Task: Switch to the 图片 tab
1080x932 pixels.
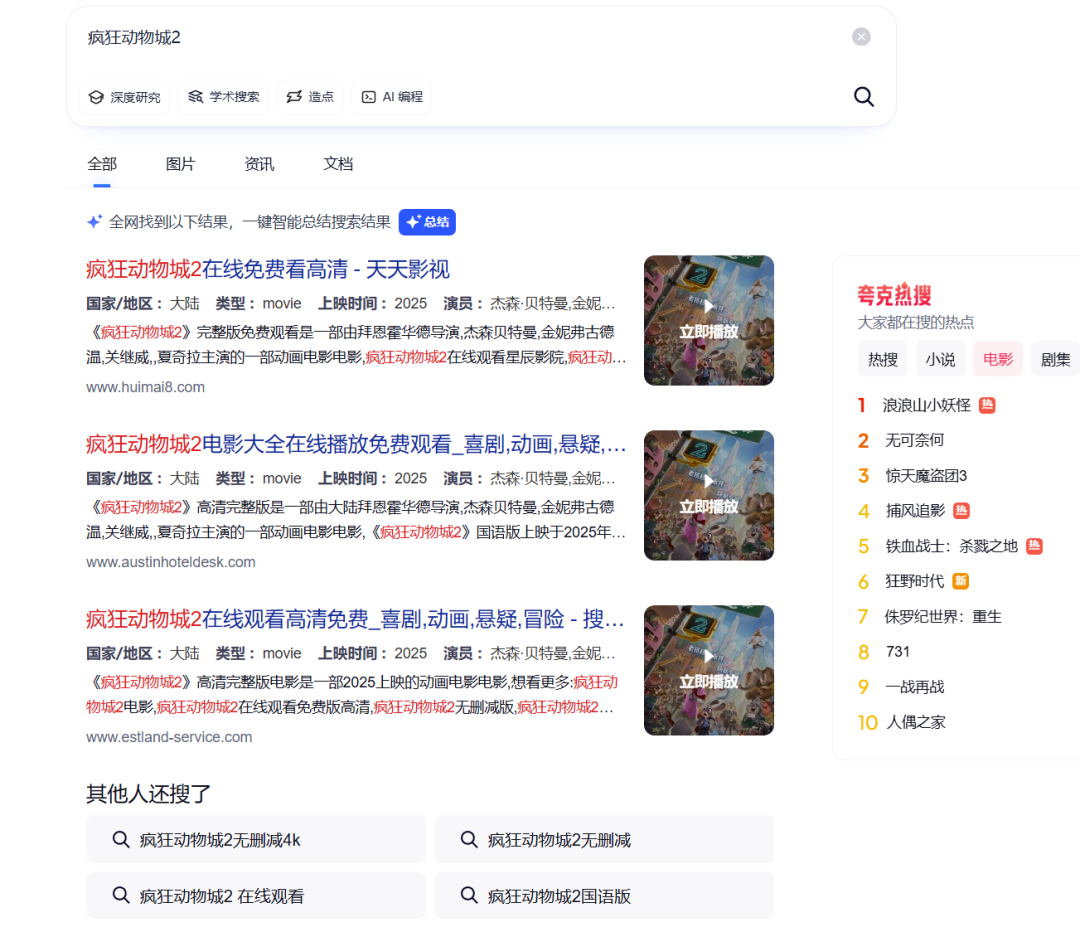Action: click(x=180, y=163)
